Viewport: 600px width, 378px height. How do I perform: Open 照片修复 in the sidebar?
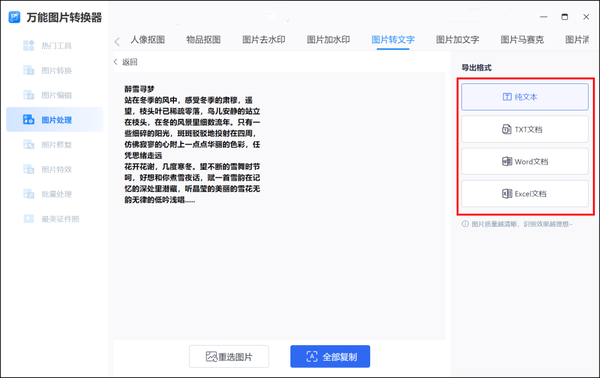point(55,145)
